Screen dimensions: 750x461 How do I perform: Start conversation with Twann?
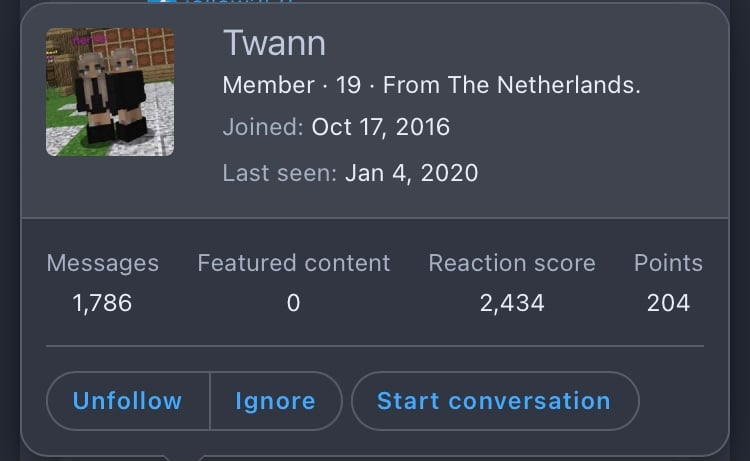pyautogui.click(x=495, y=401)
